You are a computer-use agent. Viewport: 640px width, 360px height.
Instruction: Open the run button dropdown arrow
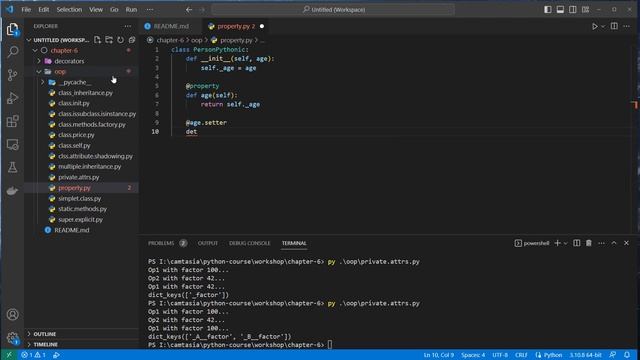pyautogui.click(x=603, y=26)
